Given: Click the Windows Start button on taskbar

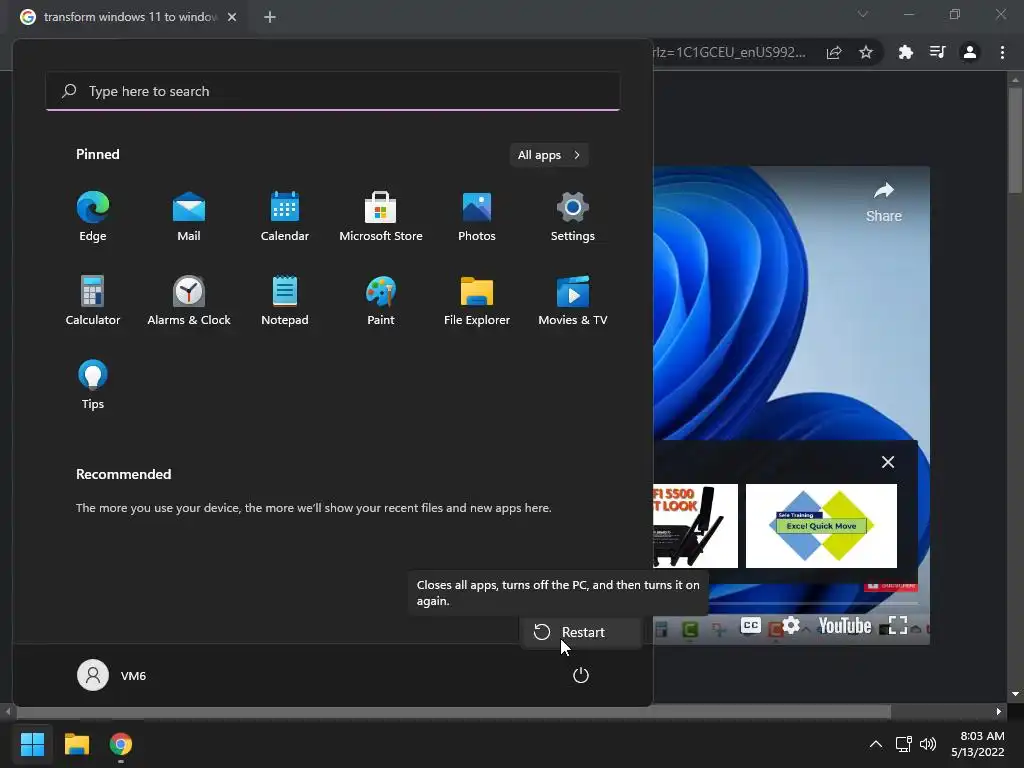Looking at the screenshot, I should coord(32,744).
